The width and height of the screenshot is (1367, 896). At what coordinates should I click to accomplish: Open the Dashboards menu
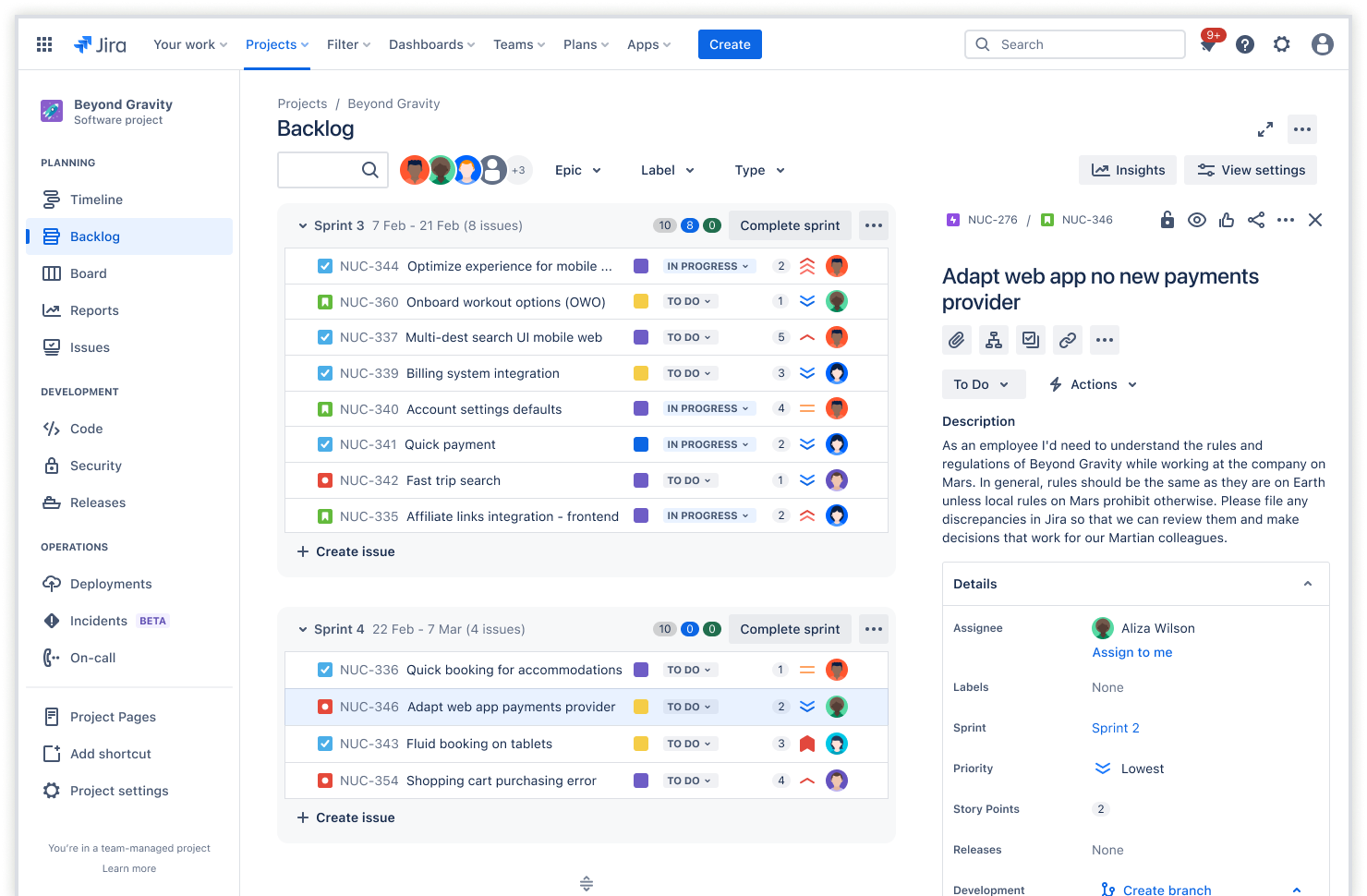coord(431,43)
